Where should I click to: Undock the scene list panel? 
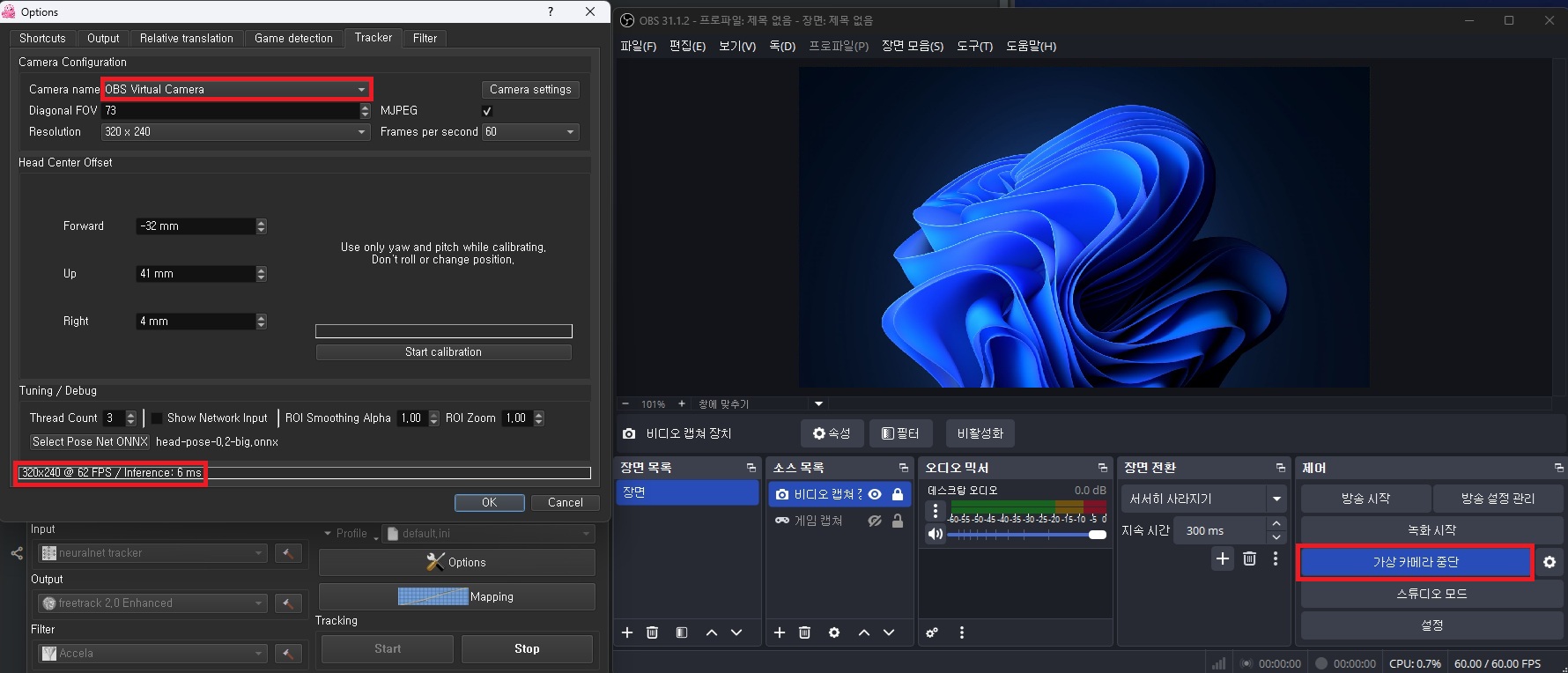tap(751, 468)
